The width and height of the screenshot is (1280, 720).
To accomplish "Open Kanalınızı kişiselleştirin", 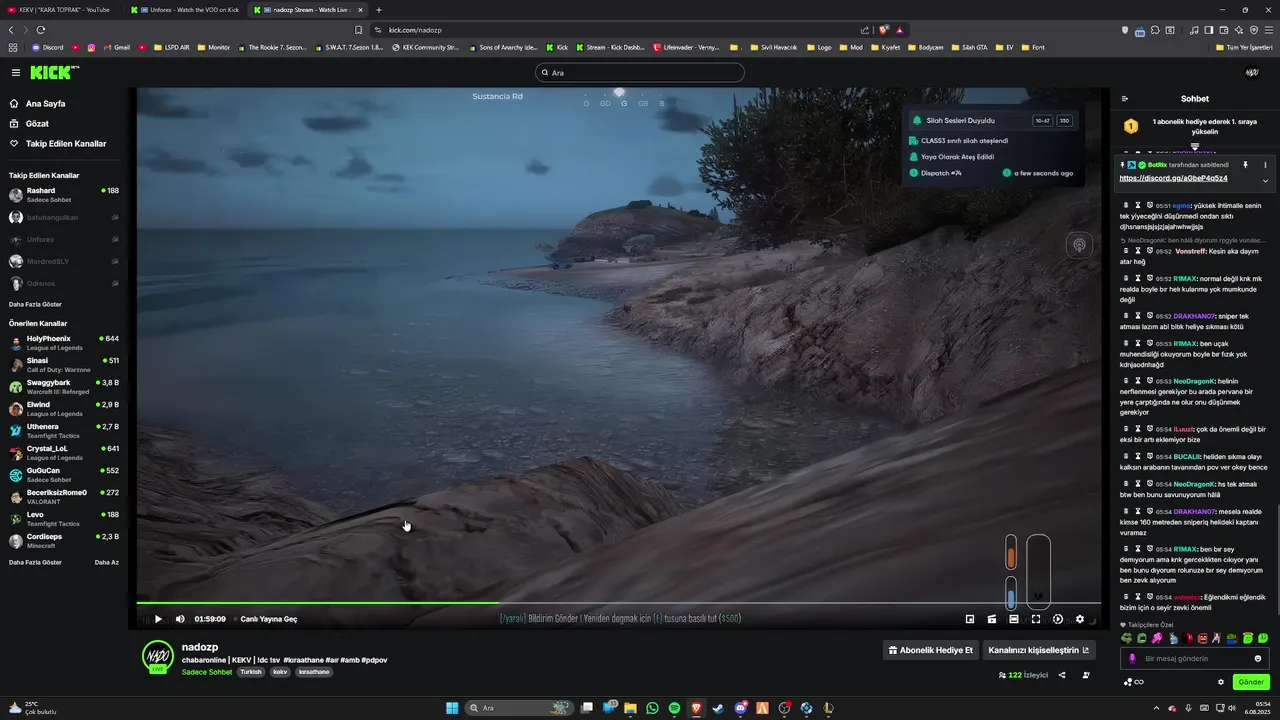I will click(1039, 650).
